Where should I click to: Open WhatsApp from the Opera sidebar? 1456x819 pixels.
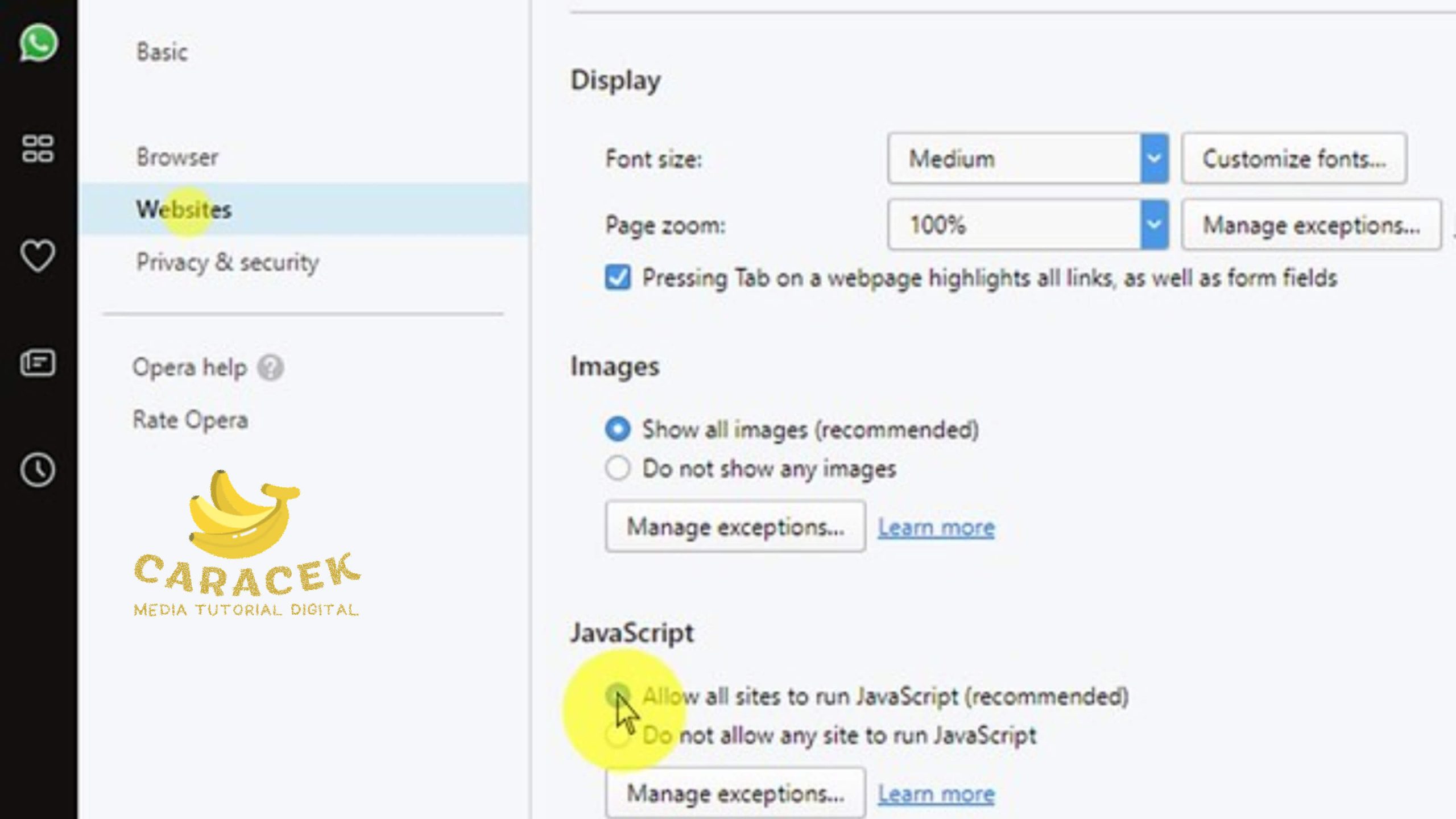(x=38, y=43)
